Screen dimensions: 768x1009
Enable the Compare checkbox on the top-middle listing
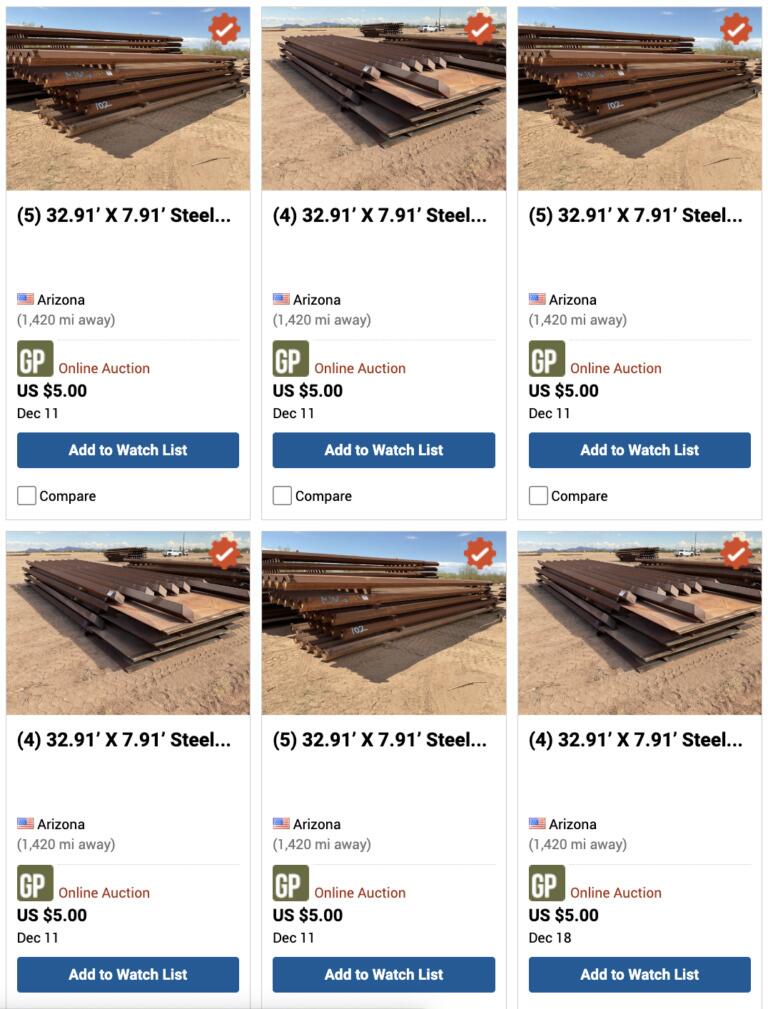pos(283,496)
